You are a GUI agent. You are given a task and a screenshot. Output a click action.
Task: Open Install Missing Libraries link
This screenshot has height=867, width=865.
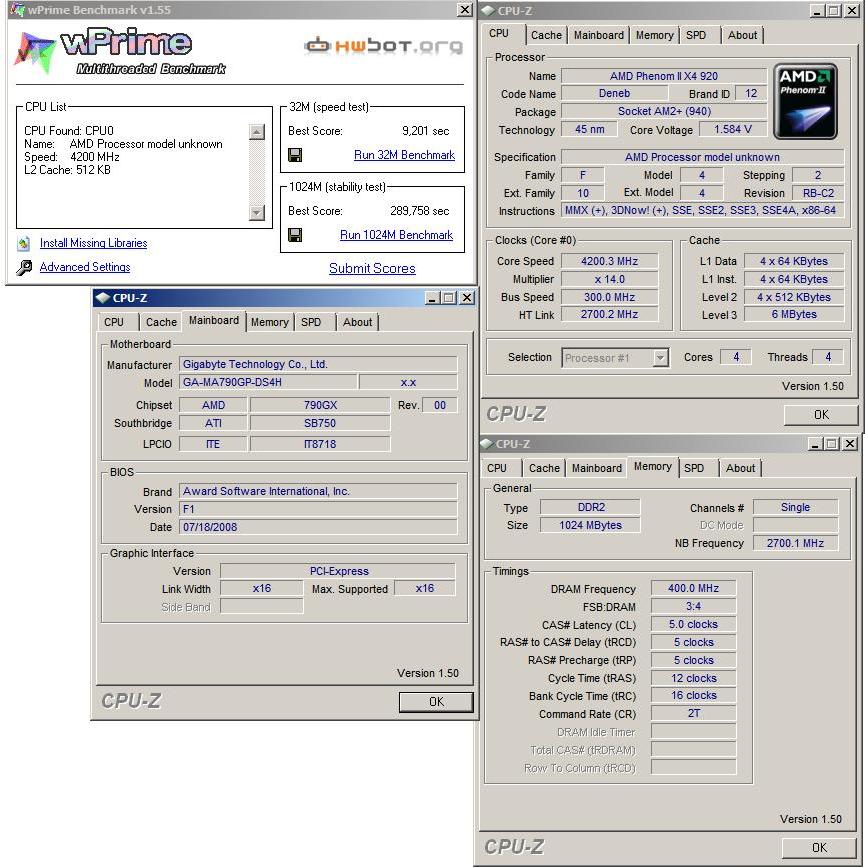(x=93, y=243)
